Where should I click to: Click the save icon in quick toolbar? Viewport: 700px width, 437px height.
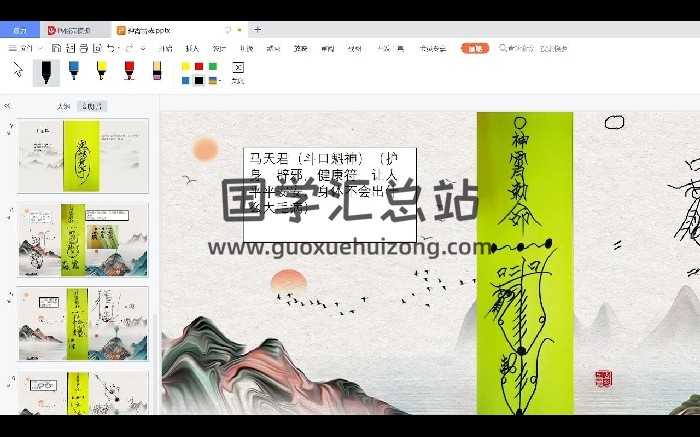(x=56, y=48)
